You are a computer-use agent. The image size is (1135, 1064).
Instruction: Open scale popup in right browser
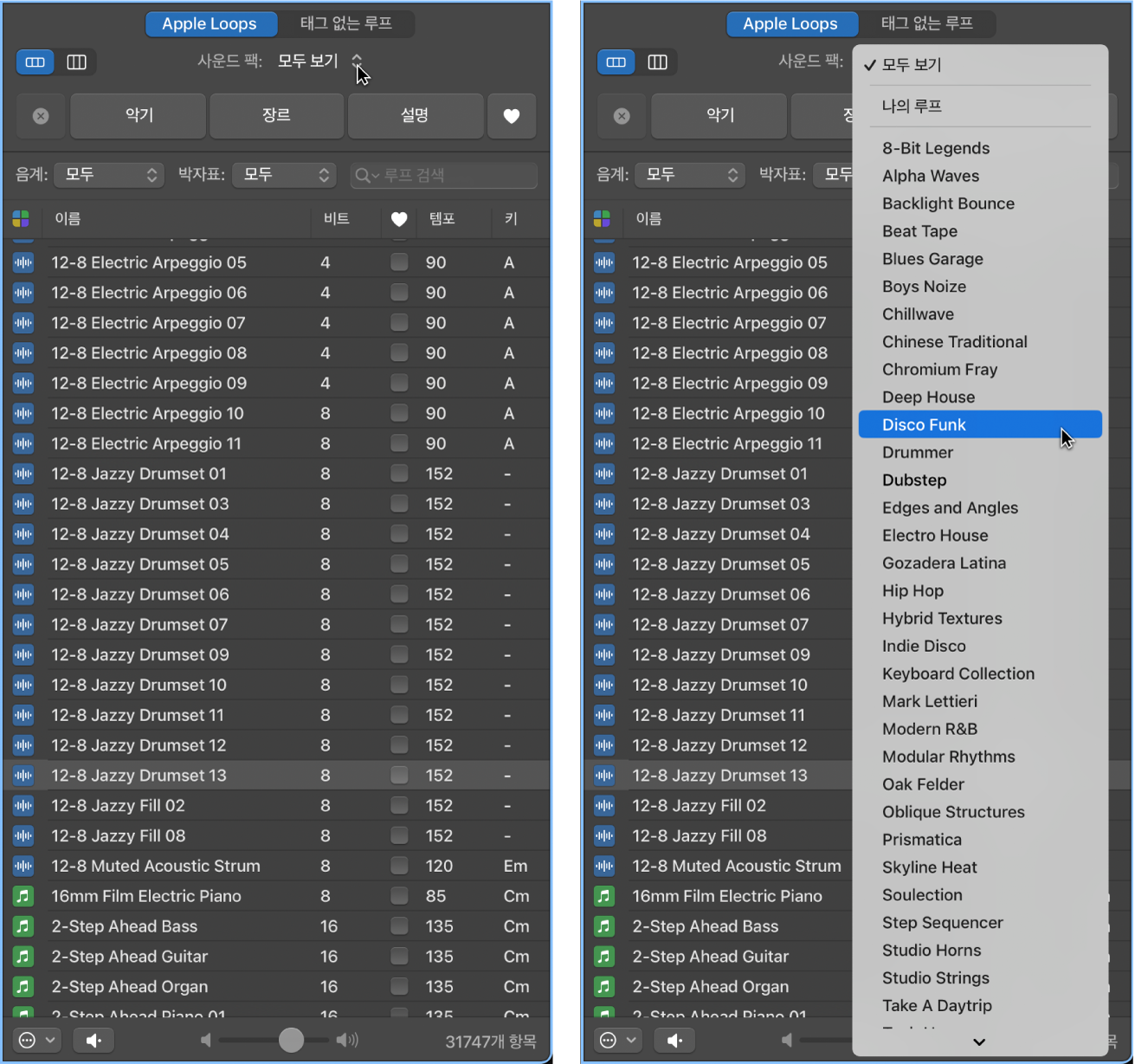690,175
